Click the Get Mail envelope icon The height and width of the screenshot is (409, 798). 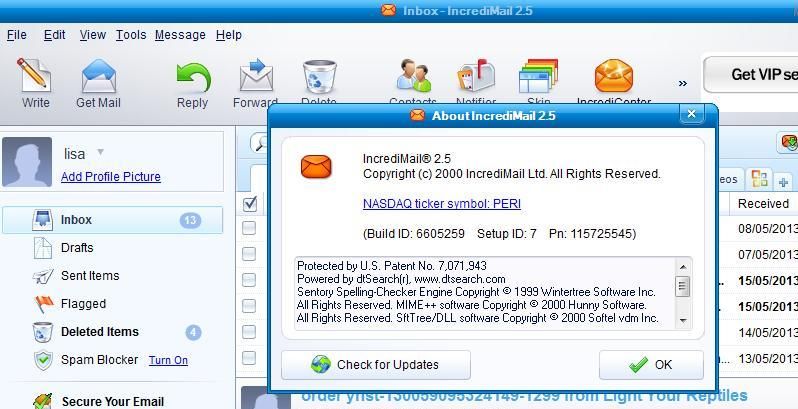[x=99, y=76]
